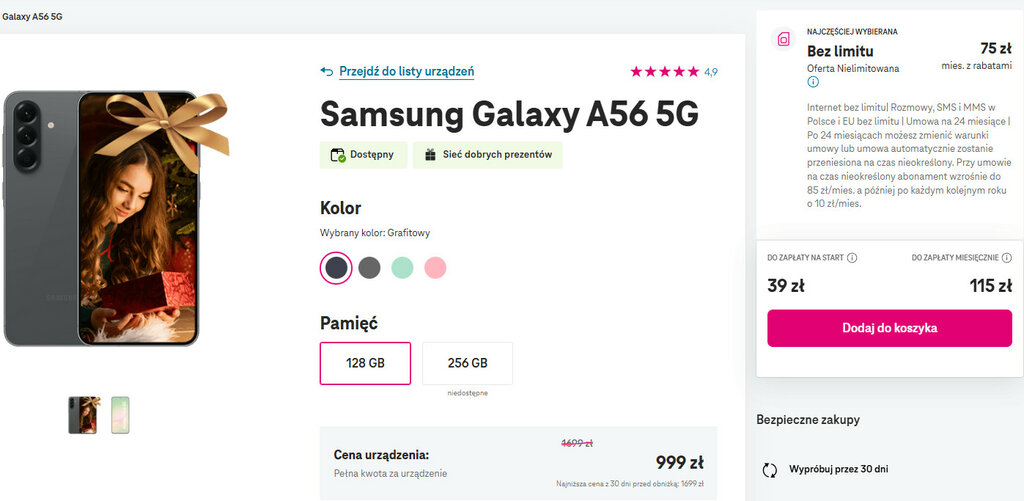Select the 256 GB memory option

467,363
